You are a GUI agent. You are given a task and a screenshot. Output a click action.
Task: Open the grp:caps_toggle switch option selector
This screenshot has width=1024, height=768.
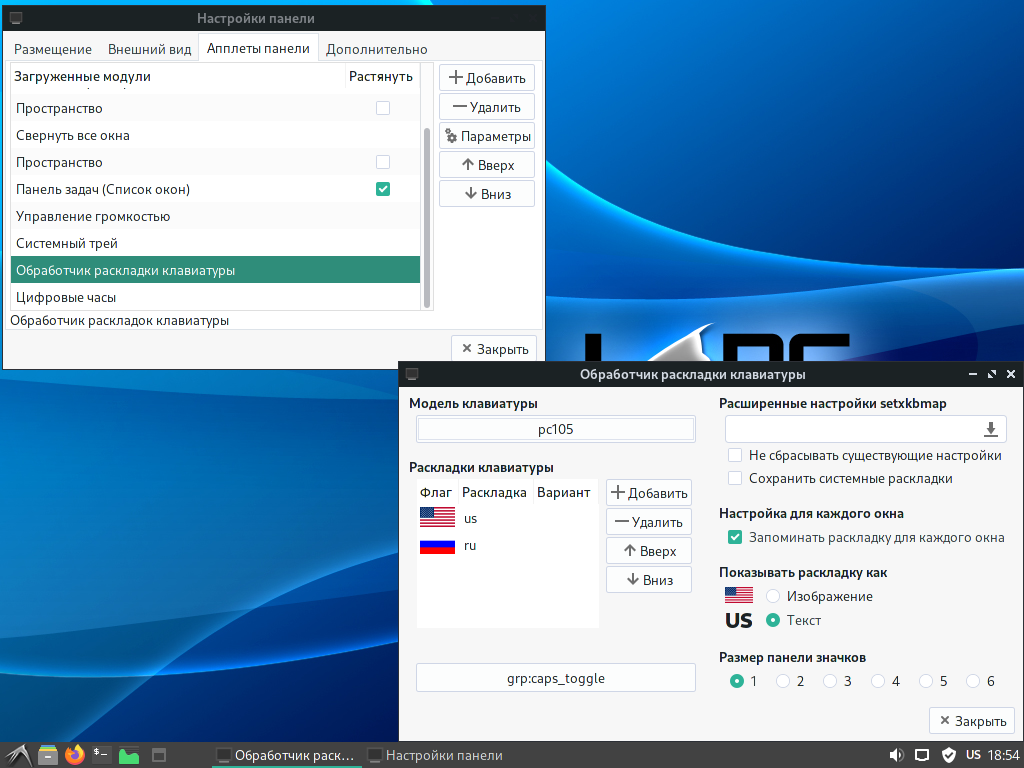(555, 678)
